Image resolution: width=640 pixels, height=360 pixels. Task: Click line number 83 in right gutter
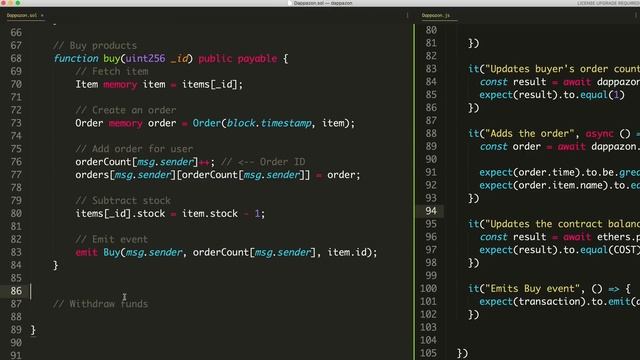(431, 69)
